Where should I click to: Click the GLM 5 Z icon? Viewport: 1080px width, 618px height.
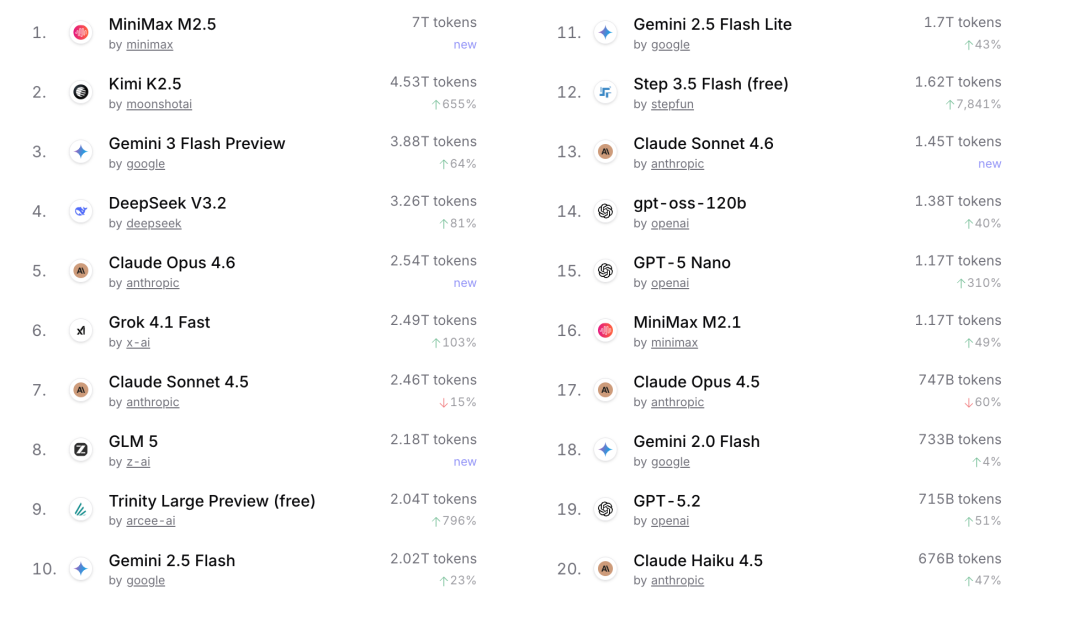click(81, 450)
